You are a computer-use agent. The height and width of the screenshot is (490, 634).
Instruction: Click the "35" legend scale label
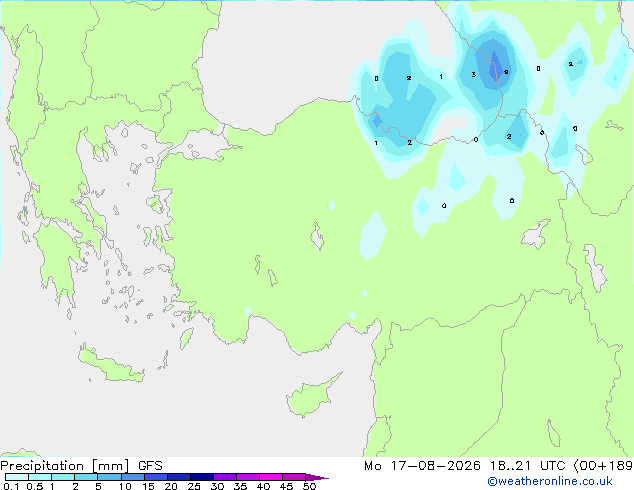coord(240,486)
